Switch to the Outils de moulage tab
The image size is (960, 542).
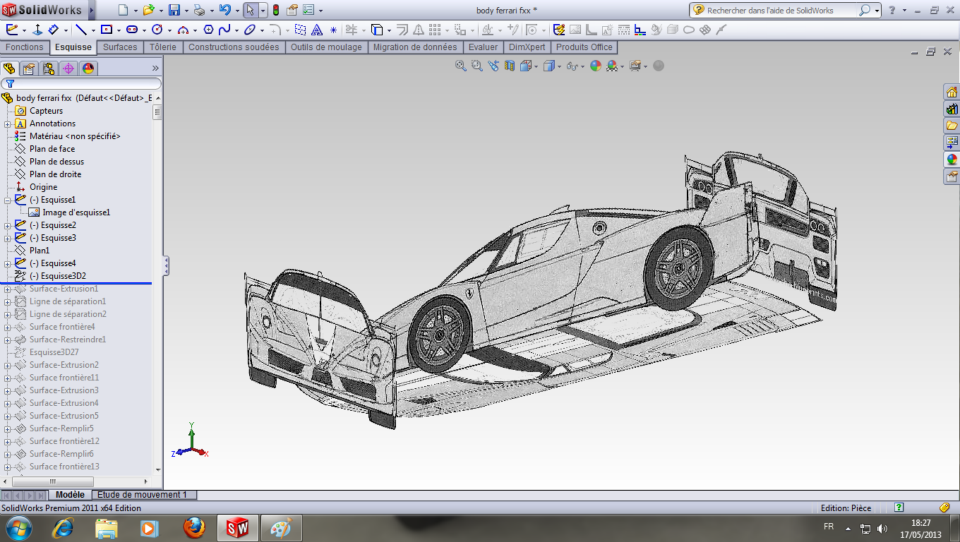tap(326, 47)
